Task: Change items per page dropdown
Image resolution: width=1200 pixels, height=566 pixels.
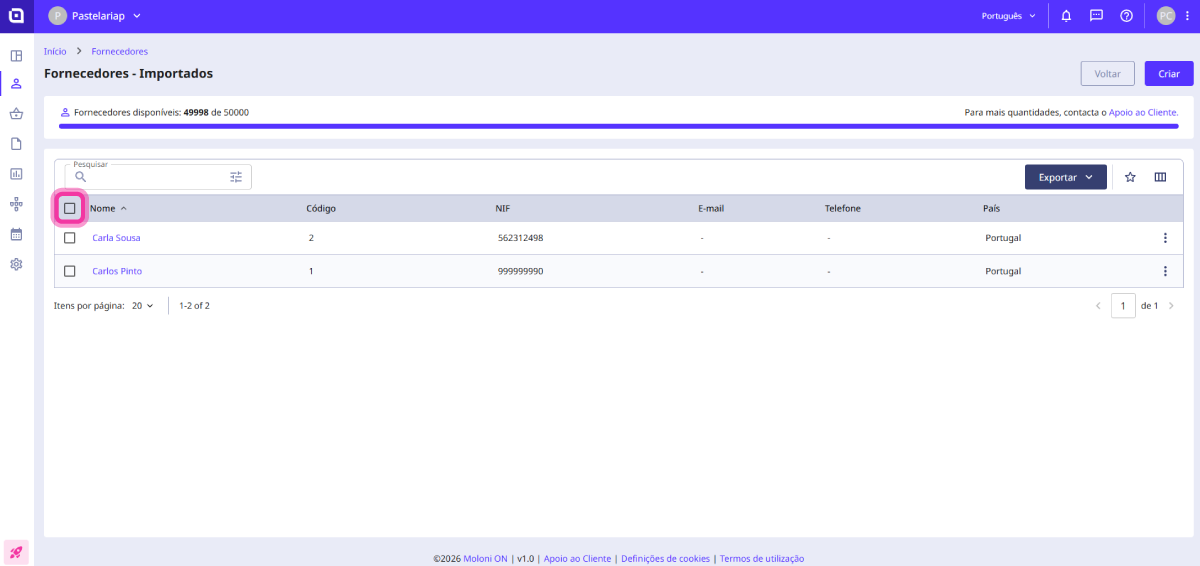Action: (x=143, y=306)
